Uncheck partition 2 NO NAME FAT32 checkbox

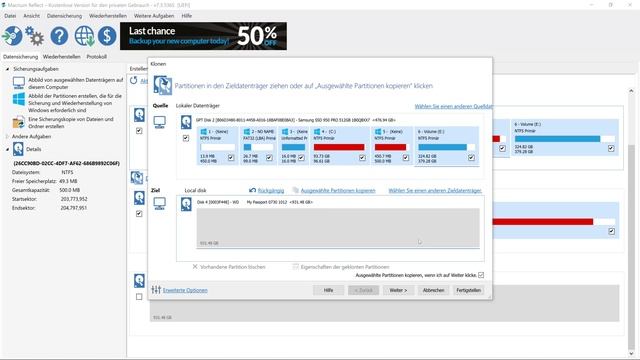[x=269, y=158]
